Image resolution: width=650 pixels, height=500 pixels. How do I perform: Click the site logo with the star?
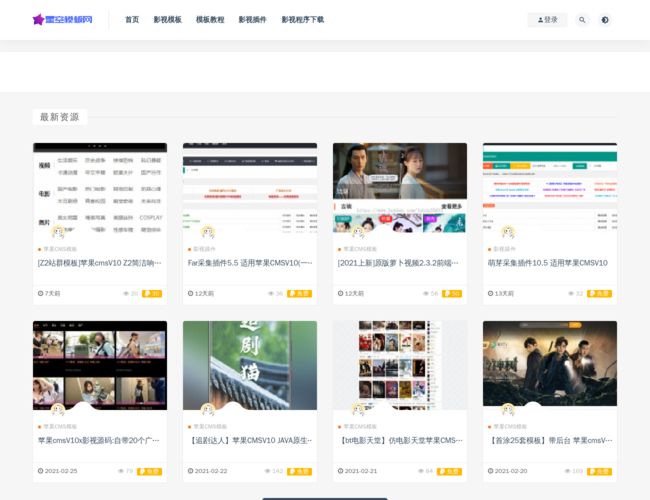point(63,19)
